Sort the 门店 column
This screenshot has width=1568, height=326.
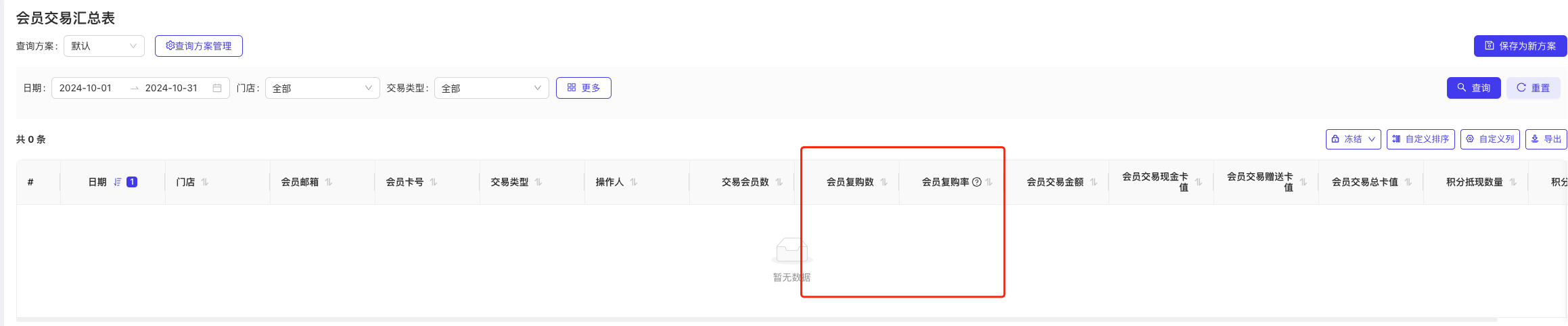[x=205, y=182]
